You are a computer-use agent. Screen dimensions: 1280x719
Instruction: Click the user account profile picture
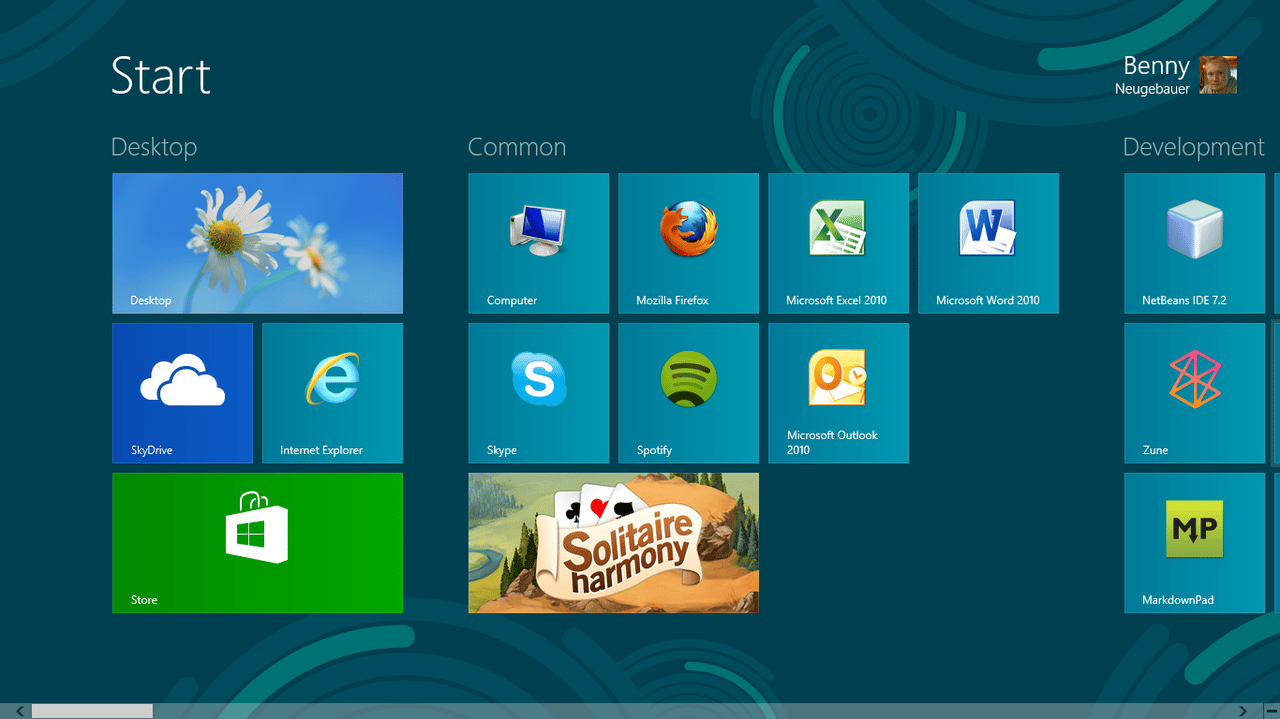click(x=1218, y=75)
